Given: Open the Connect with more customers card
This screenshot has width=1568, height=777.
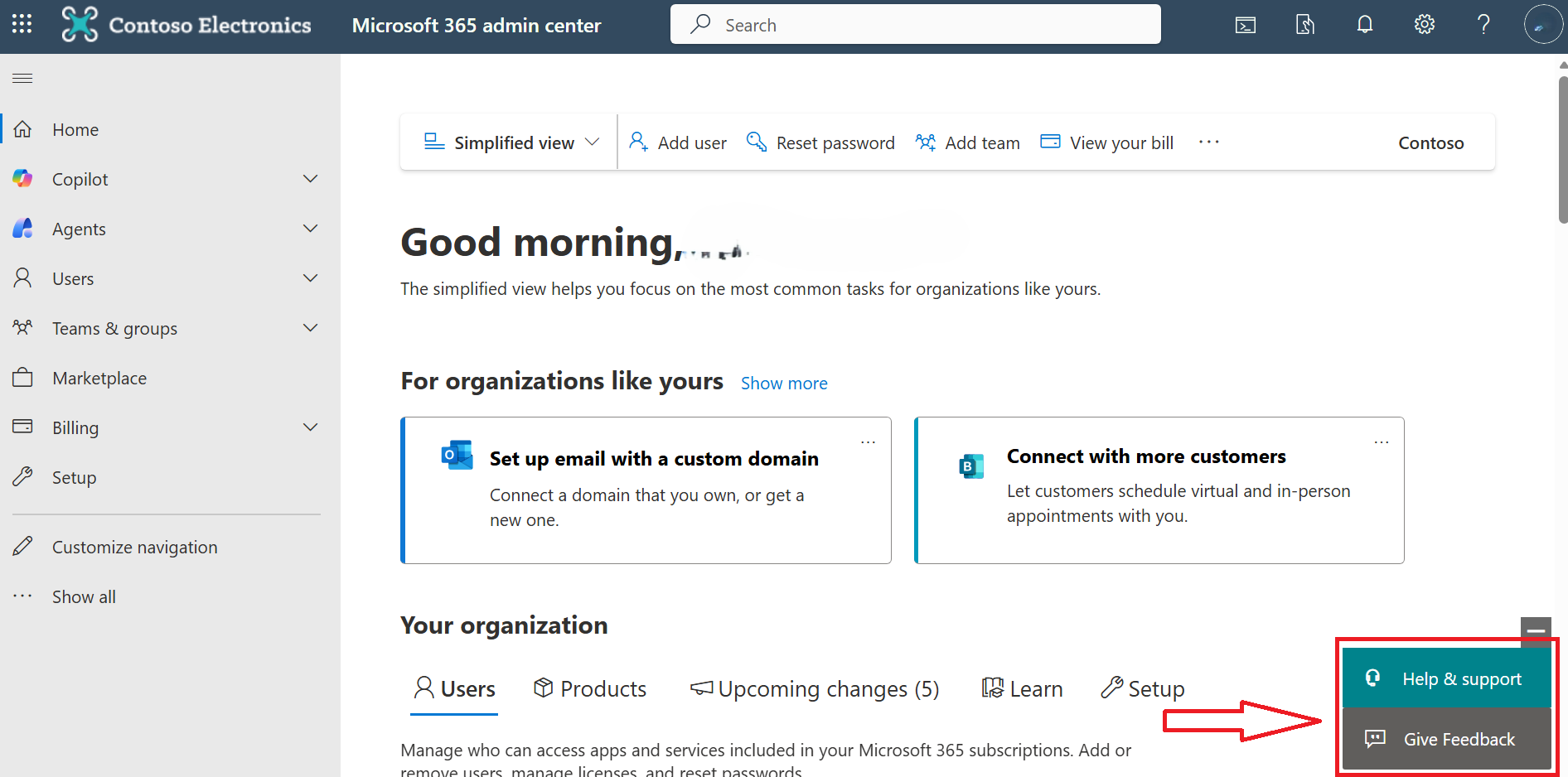Looking at the screenshot, I should tap(1159, 490).
